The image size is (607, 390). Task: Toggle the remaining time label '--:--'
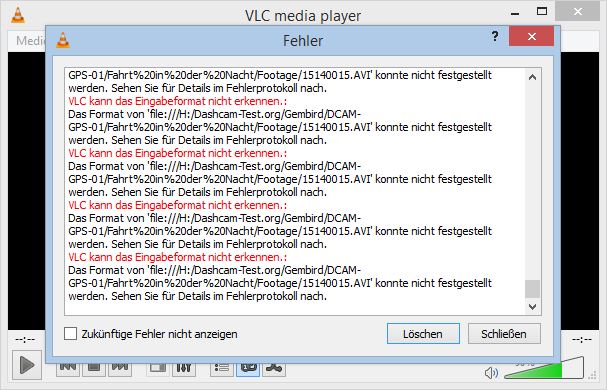tap(582, 340)
